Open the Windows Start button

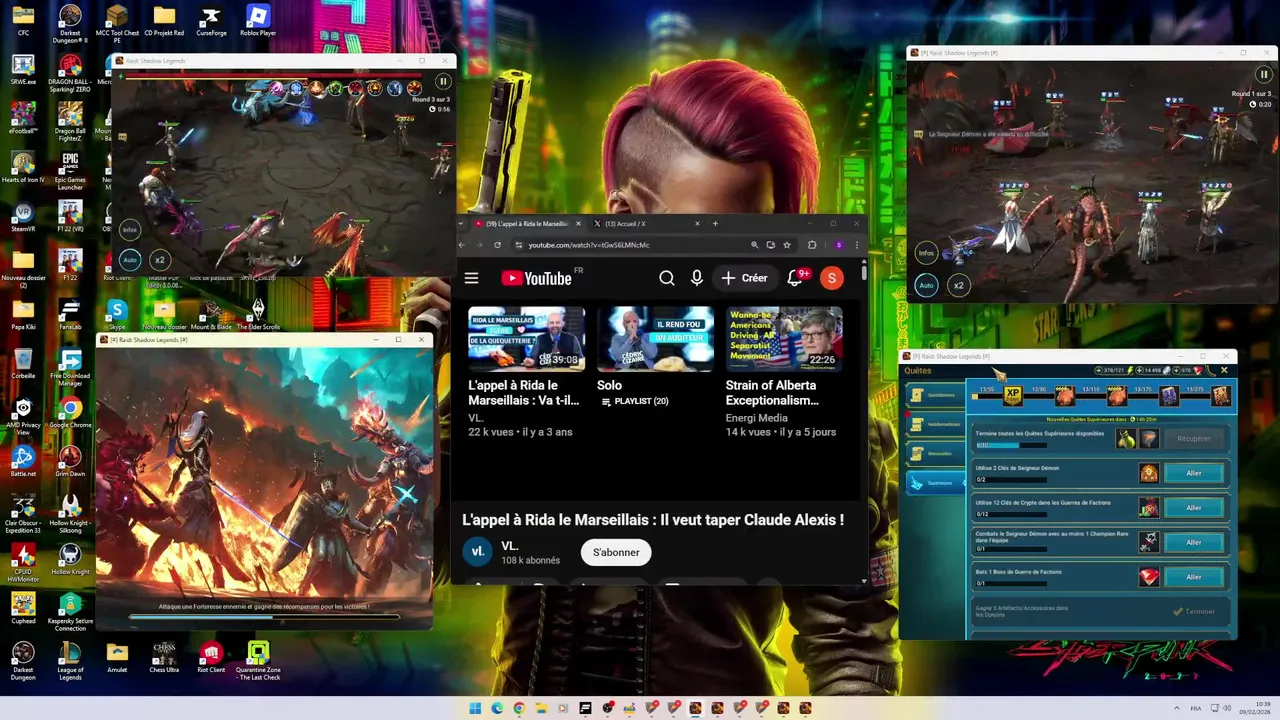(x=475, y=708)
